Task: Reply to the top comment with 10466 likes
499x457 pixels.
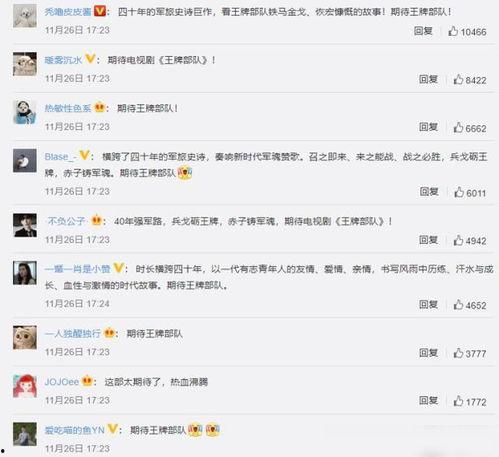Action: [x=423, y=31]
